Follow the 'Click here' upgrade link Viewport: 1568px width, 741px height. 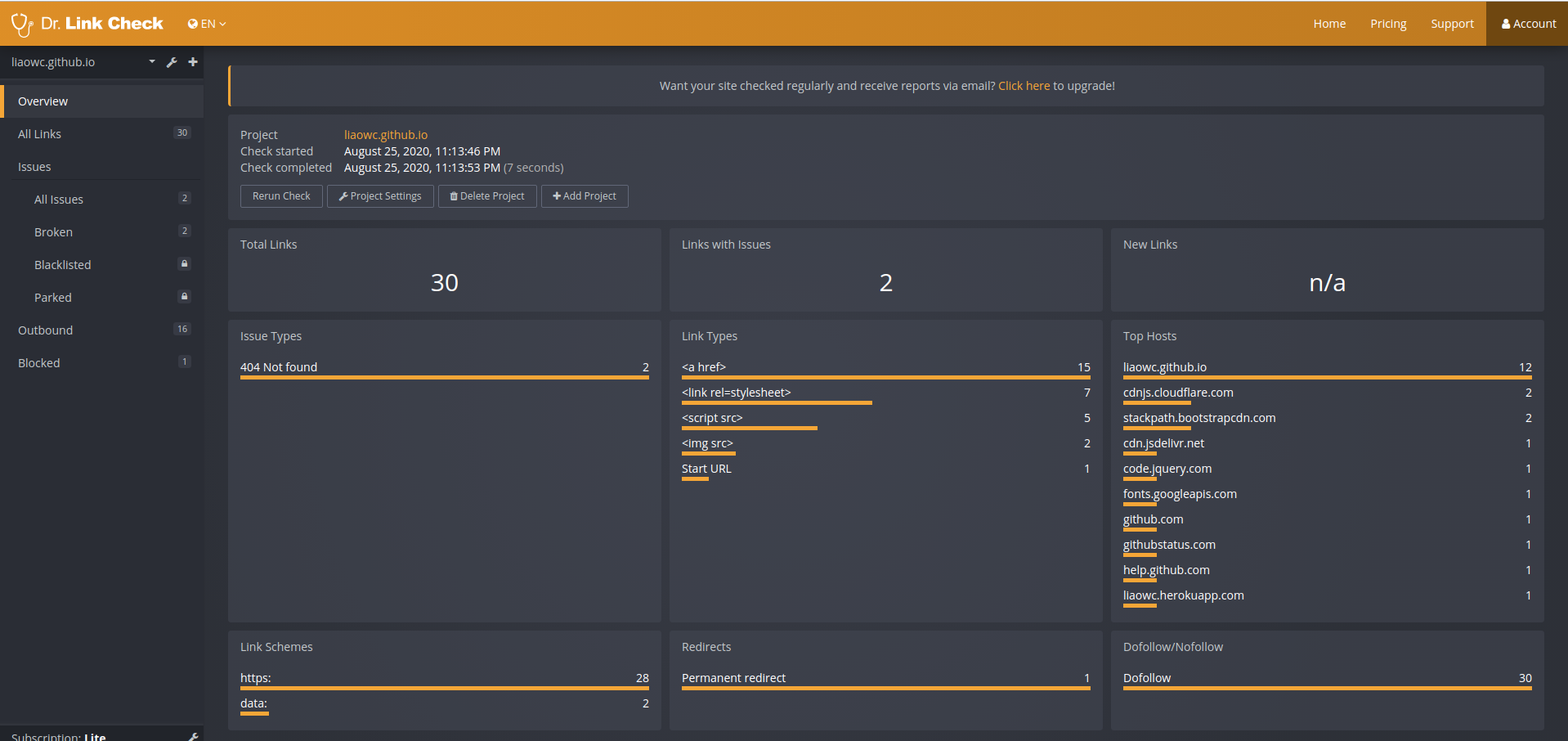pyautogui.click(x=1024, y=86)
